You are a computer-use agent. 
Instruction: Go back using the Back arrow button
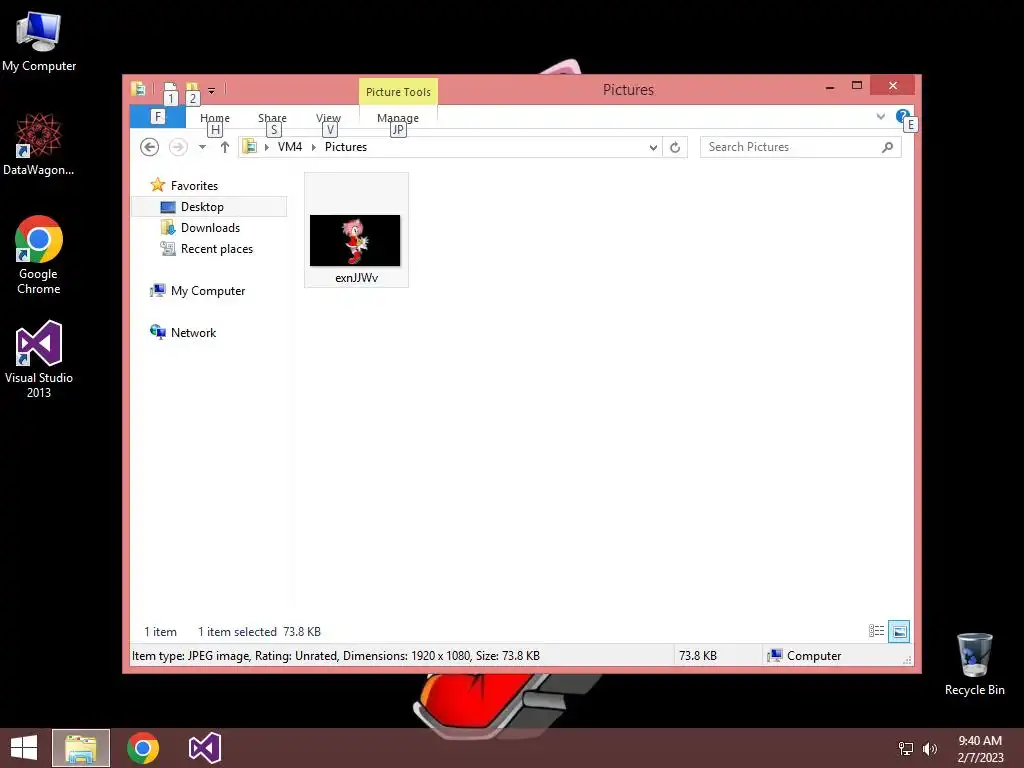[150, 147]
